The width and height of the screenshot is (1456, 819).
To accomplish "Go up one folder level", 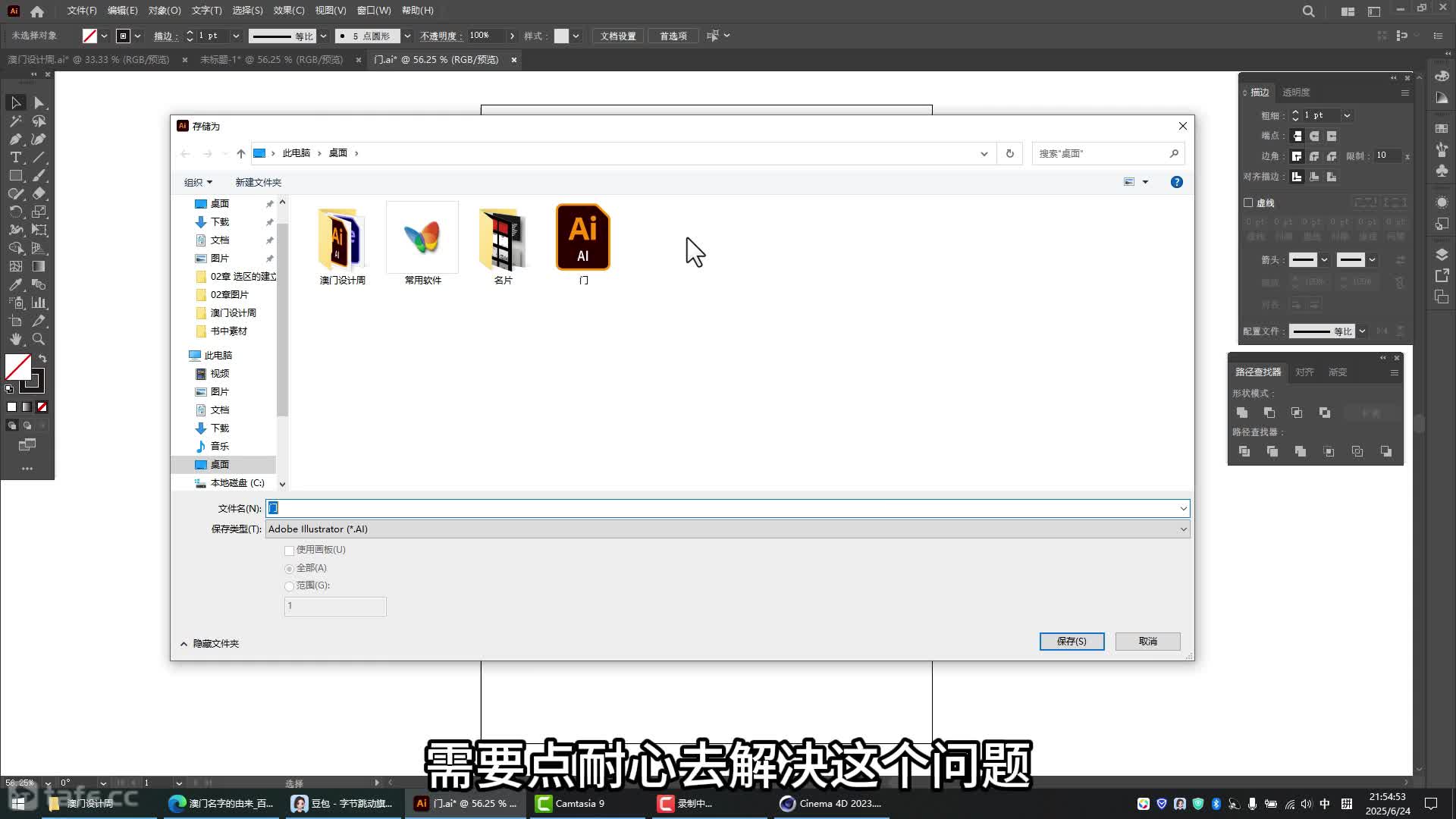I will 240,153.
